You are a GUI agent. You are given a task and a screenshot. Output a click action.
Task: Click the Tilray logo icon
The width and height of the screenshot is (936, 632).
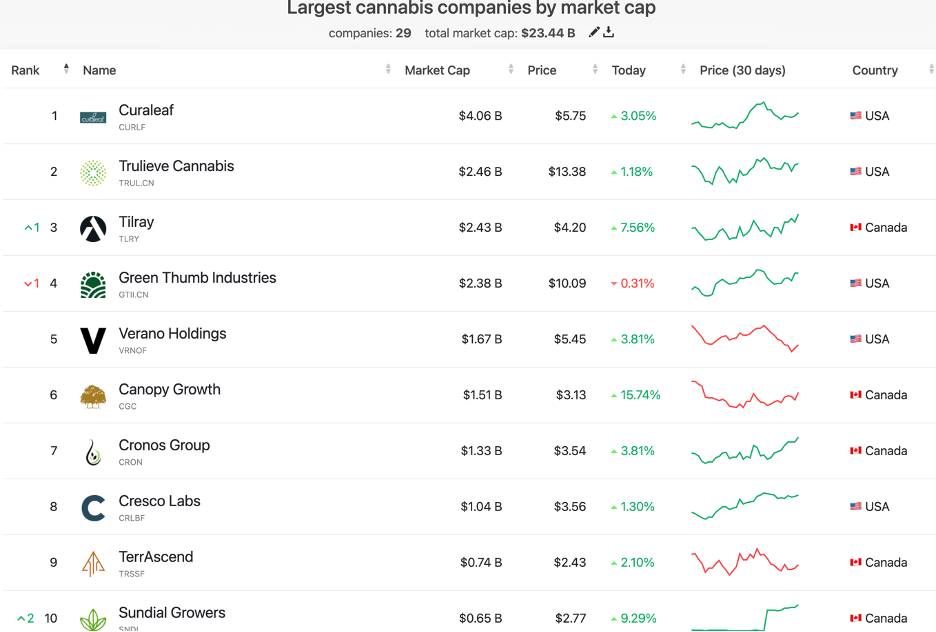93,229
